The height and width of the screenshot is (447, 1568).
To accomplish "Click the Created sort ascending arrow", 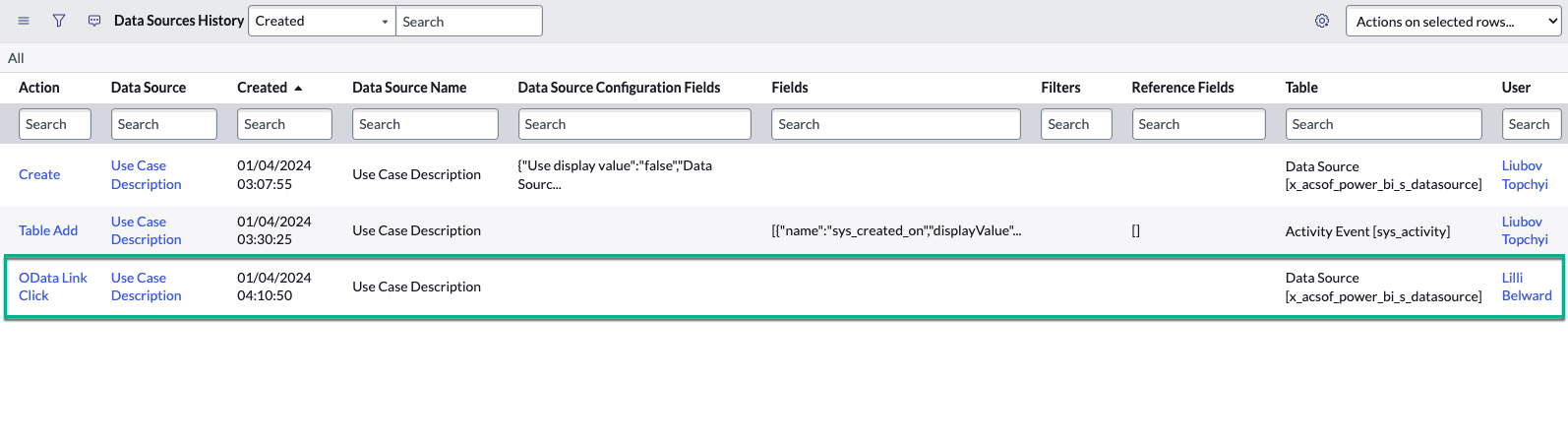I will click(x=298, y=89).
